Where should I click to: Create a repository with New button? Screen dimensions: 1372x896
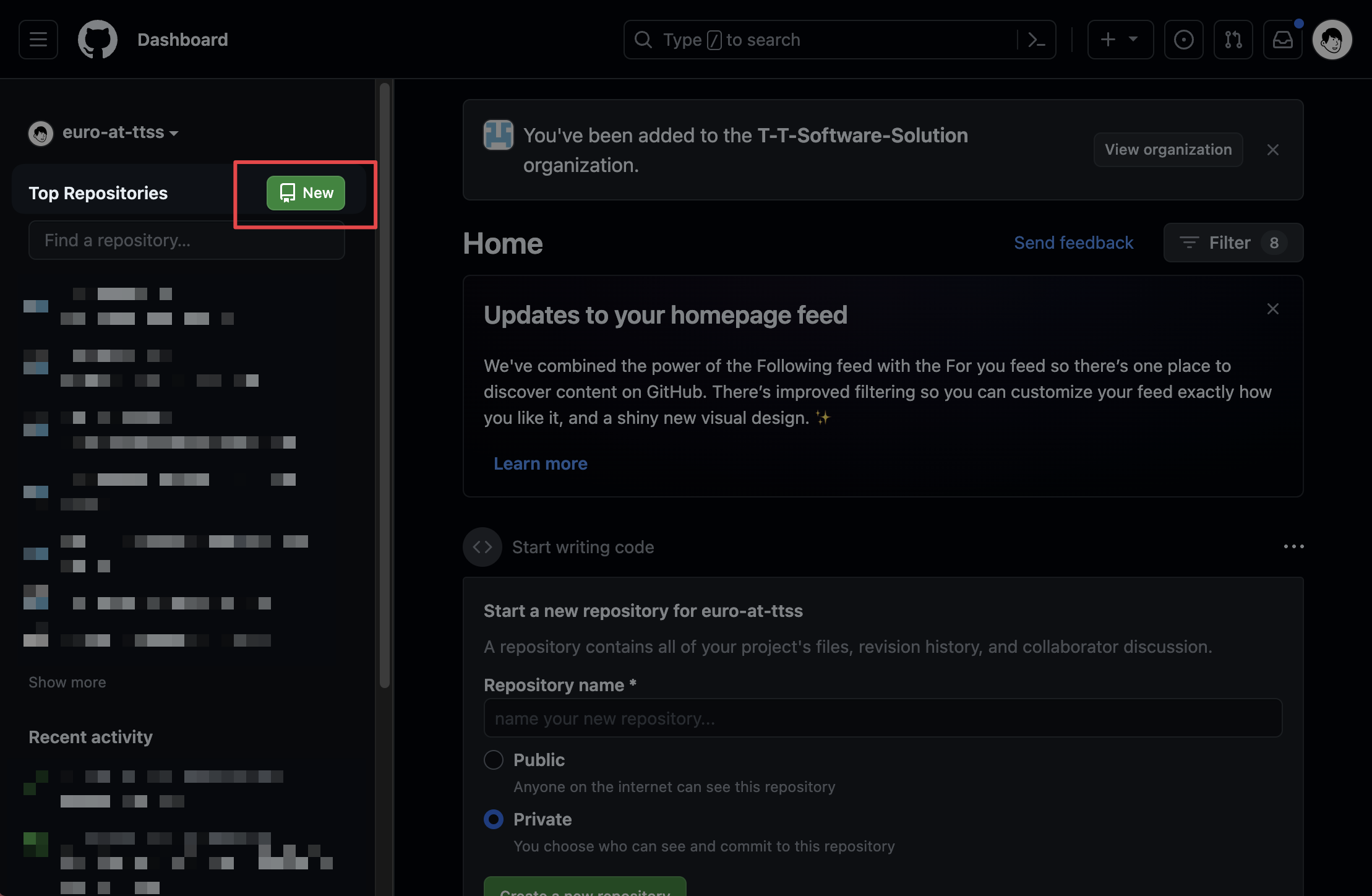(x=306, y=193)
